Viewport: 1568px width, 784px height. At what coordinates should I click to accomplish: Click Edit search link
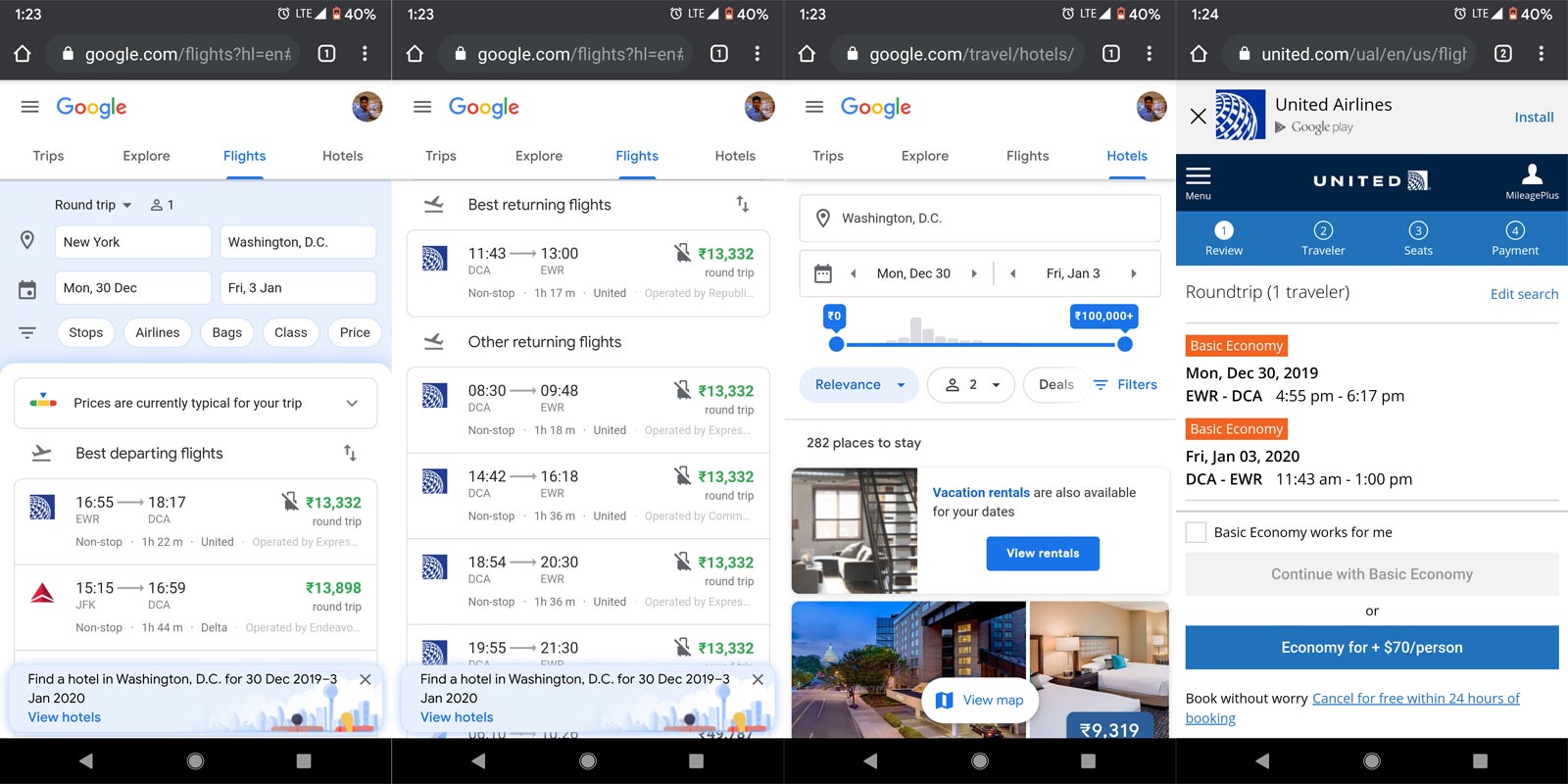point(1524,294)
